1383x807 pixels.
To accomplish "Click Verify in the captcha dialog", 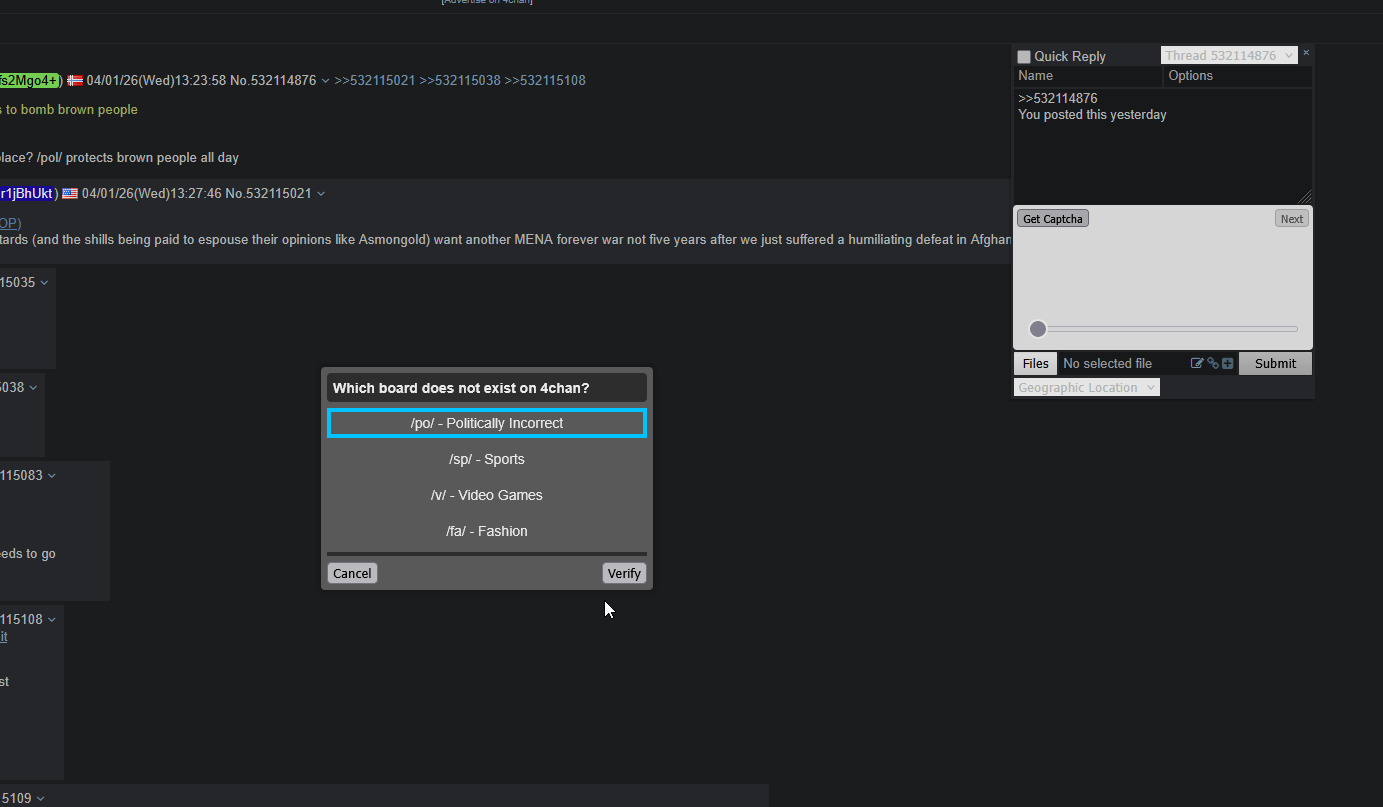I will pyautogui.click(x=624, y=573).
